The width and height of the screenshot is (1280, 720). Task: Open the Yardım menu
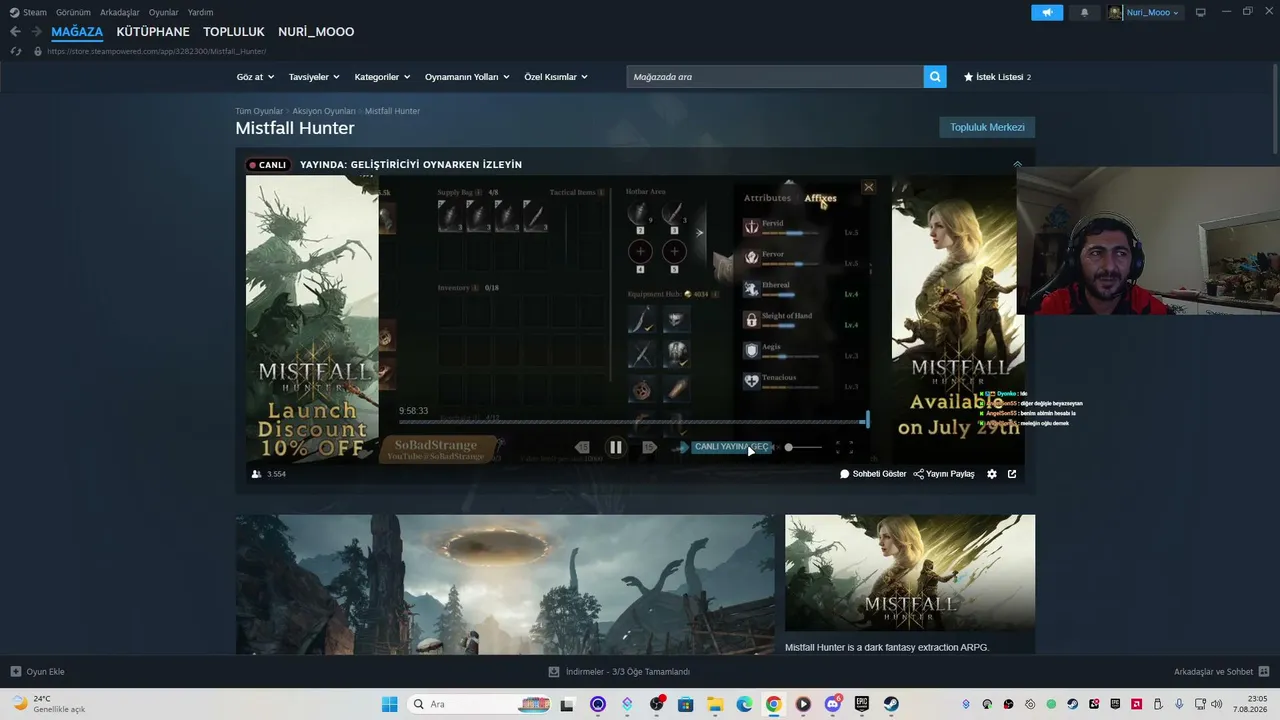click(x=201, y=13)
